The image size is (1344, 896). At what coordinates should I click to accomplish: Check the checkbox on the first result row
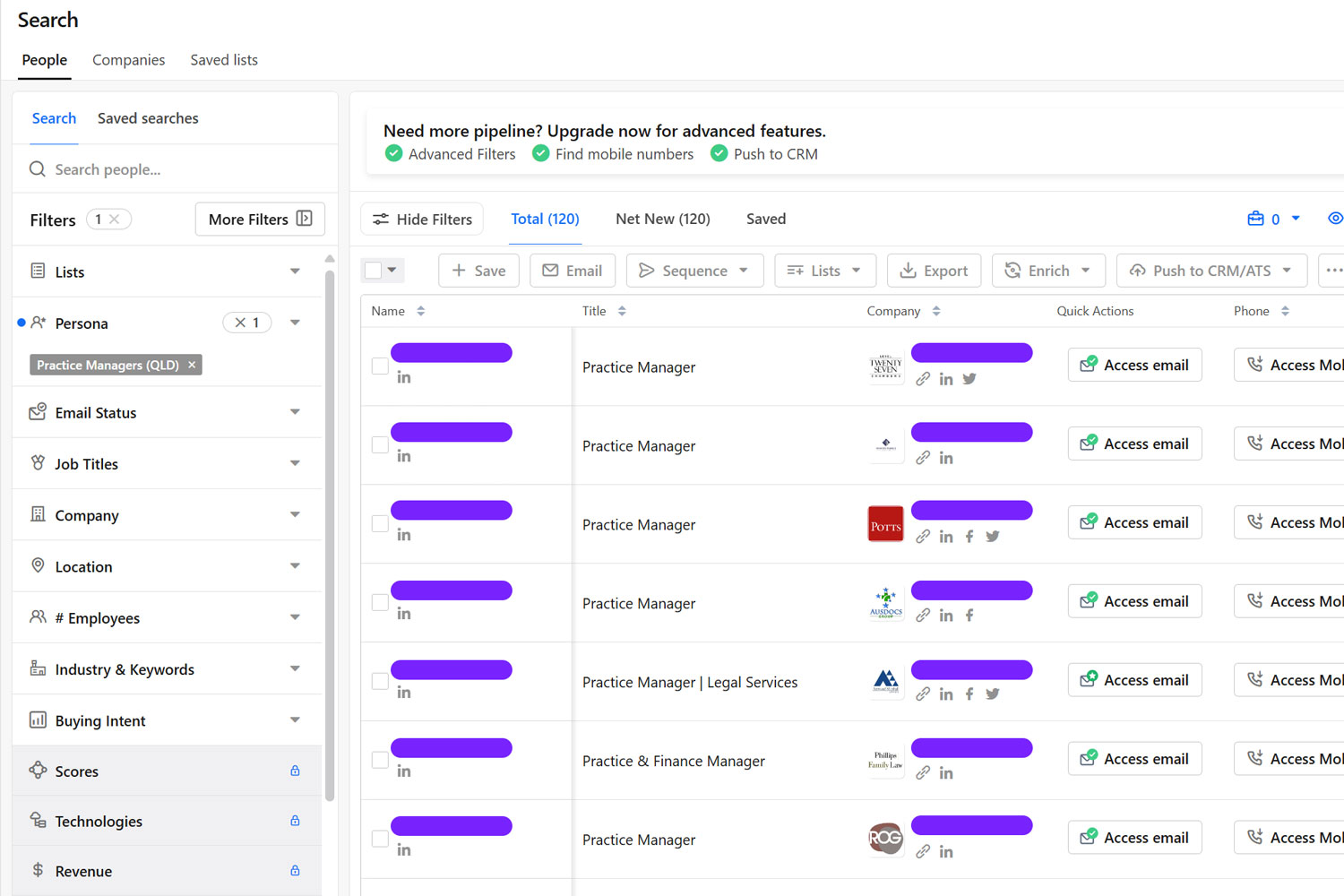coord(379,365)
